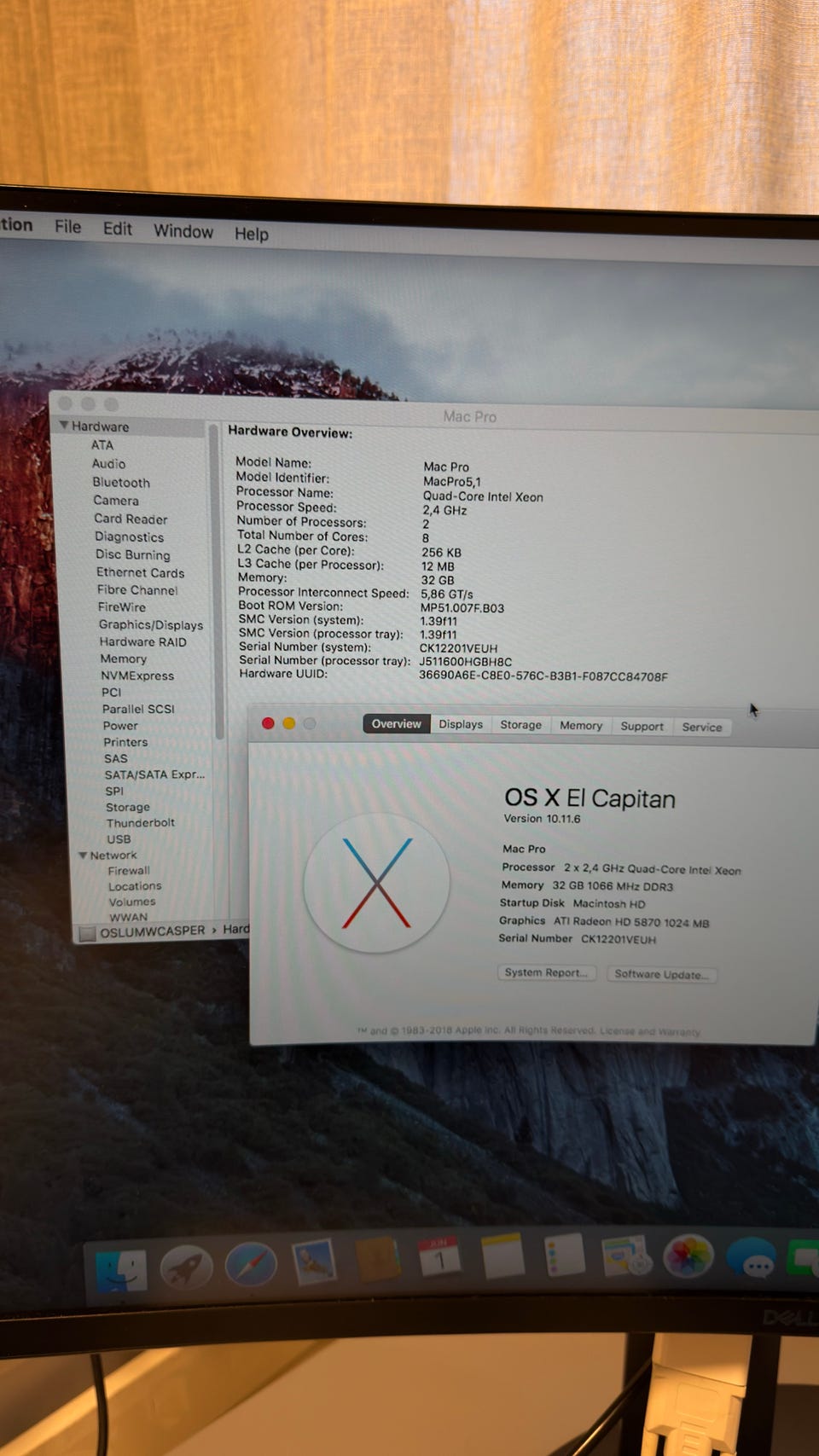Viewport: 819px width, 1456px height.
Task: Open Finder from the Dock
Action: click(x=120, y=1269)
